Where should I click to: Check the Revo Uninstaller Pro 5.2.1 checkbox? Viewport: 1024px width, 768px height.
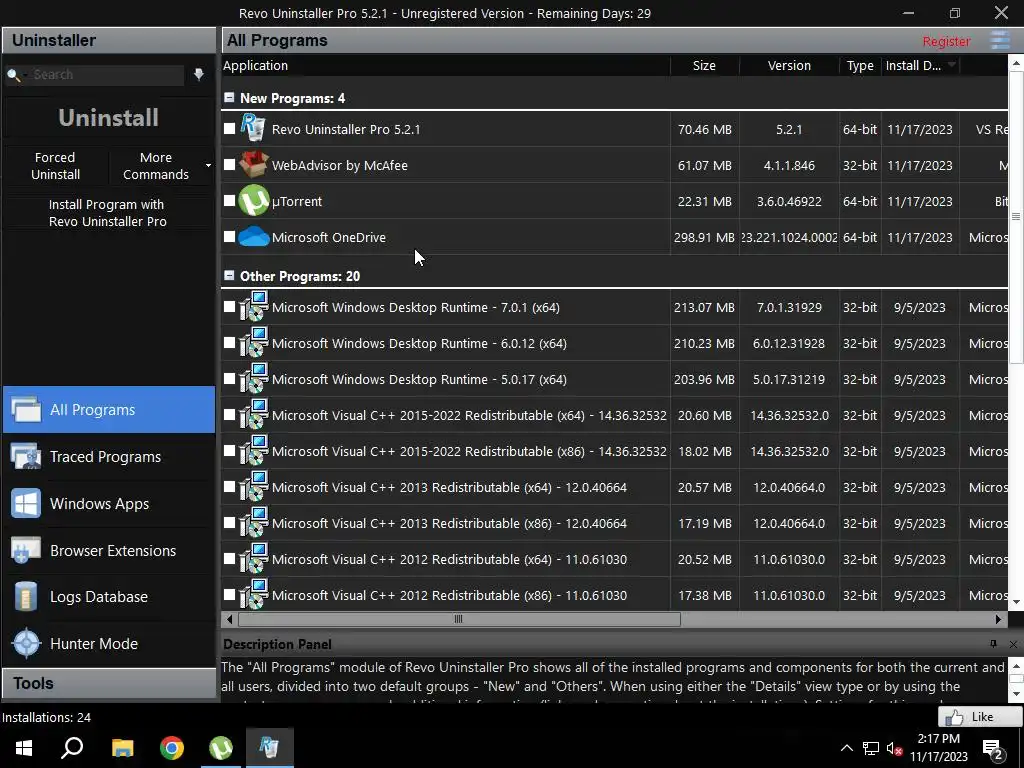pyautogui.click(x=229, y=129)
